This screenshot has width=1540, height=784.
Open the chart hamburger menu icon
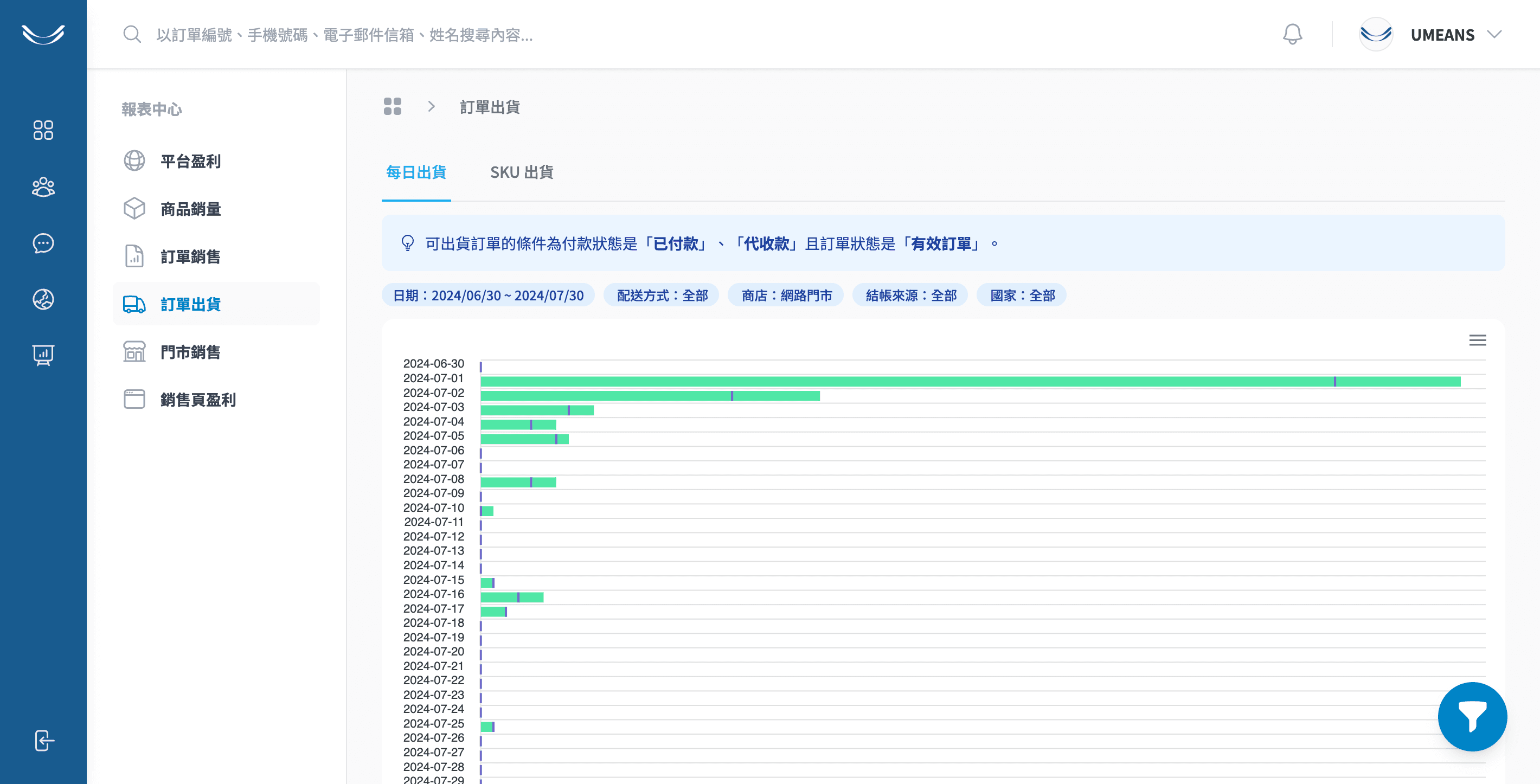tap(1477, 340)
